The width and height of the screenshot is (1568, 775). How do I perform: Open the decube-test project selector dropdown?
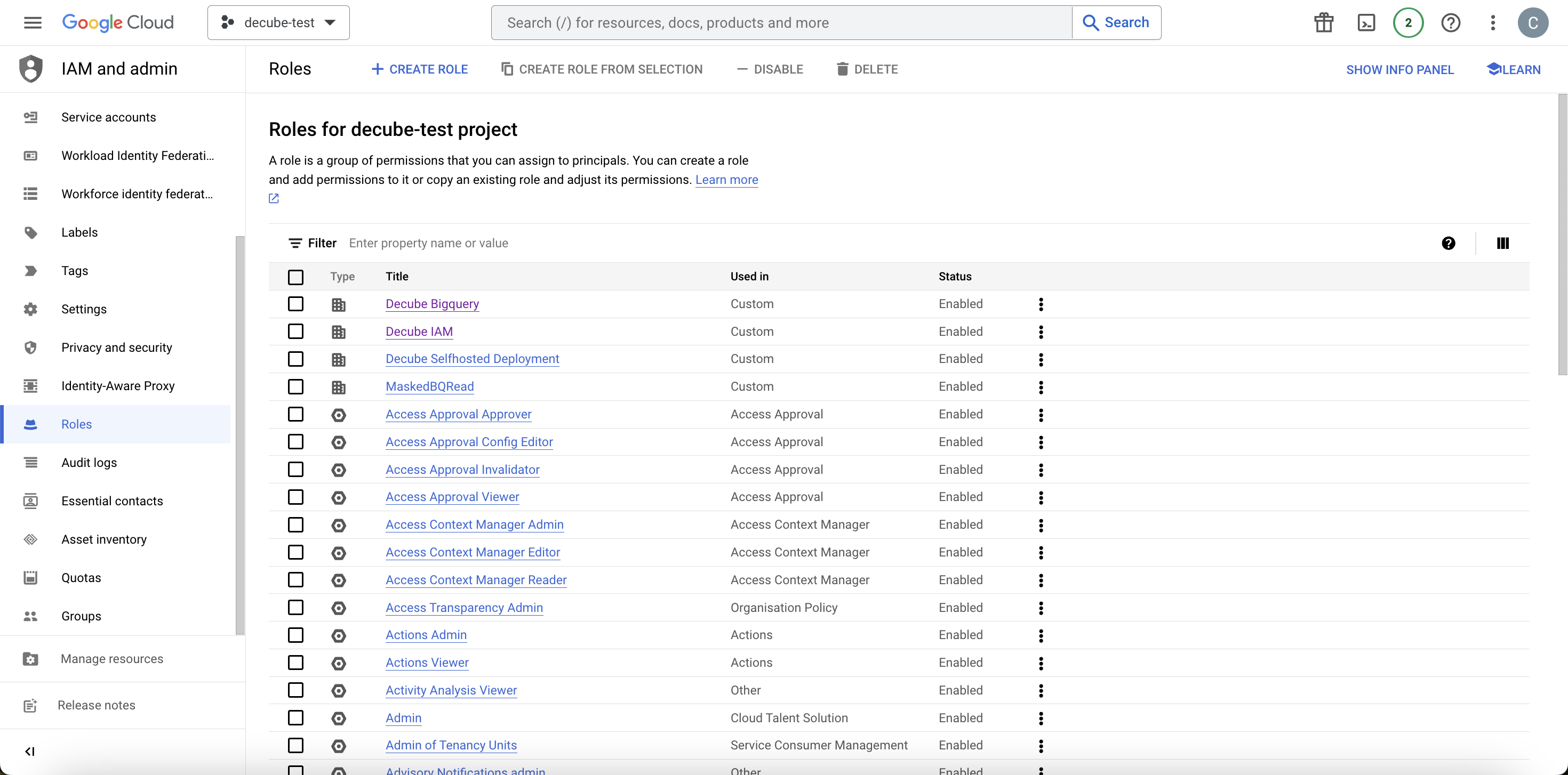(x=279, y=22)
